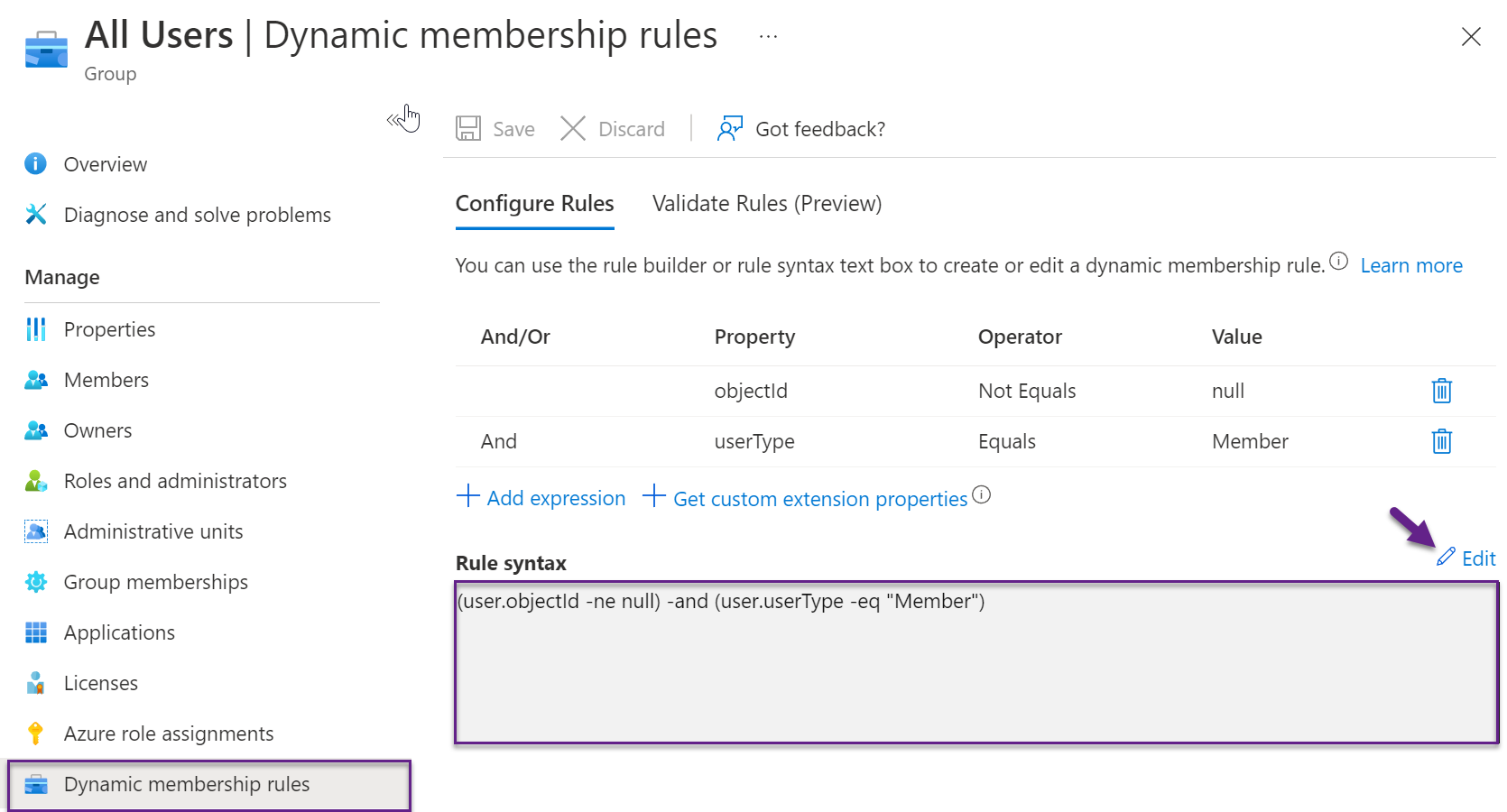Image resolution: width=1507 pixels, height=812 pixels.
Task: Click the info icon beside membership rule text
Action: tap(1339, 262)
